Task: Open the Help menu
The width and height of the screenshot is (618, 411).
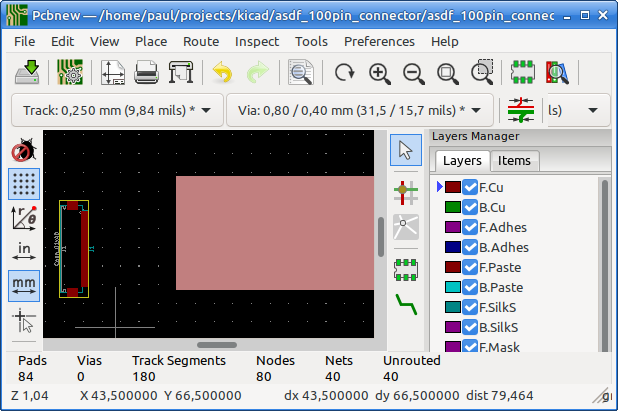Action: (445, 41)
